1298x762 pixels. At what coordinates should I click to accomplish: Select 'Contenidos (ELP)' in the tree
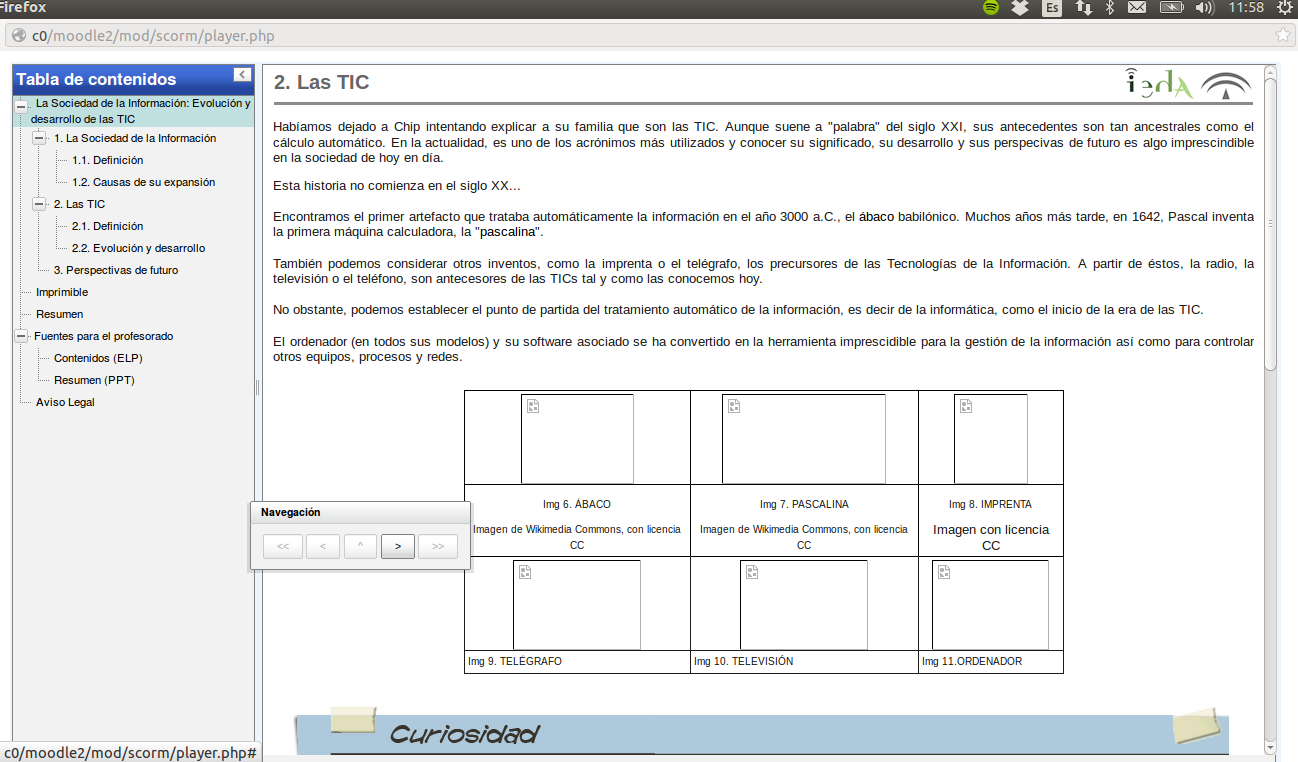pyautogui.click(x=99, y=358)
